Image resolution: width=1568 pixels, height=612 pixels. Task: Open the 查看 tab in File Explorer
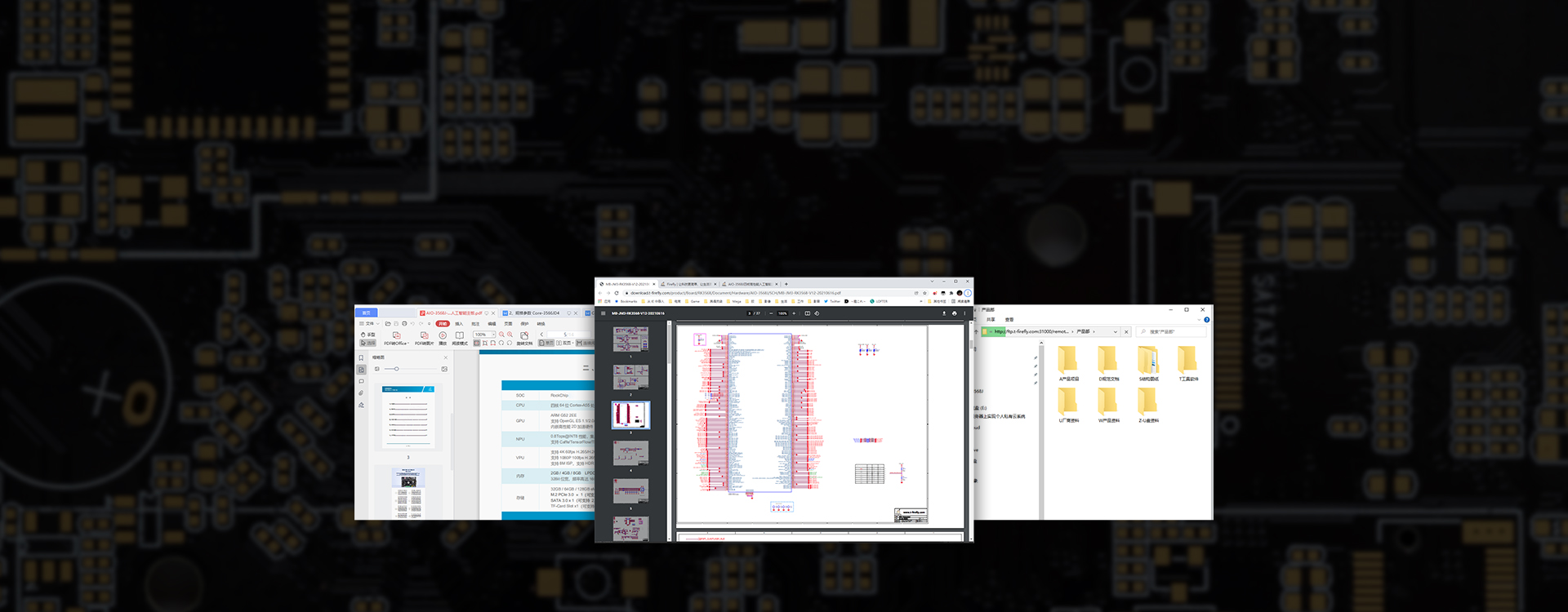click(1009, 320)
